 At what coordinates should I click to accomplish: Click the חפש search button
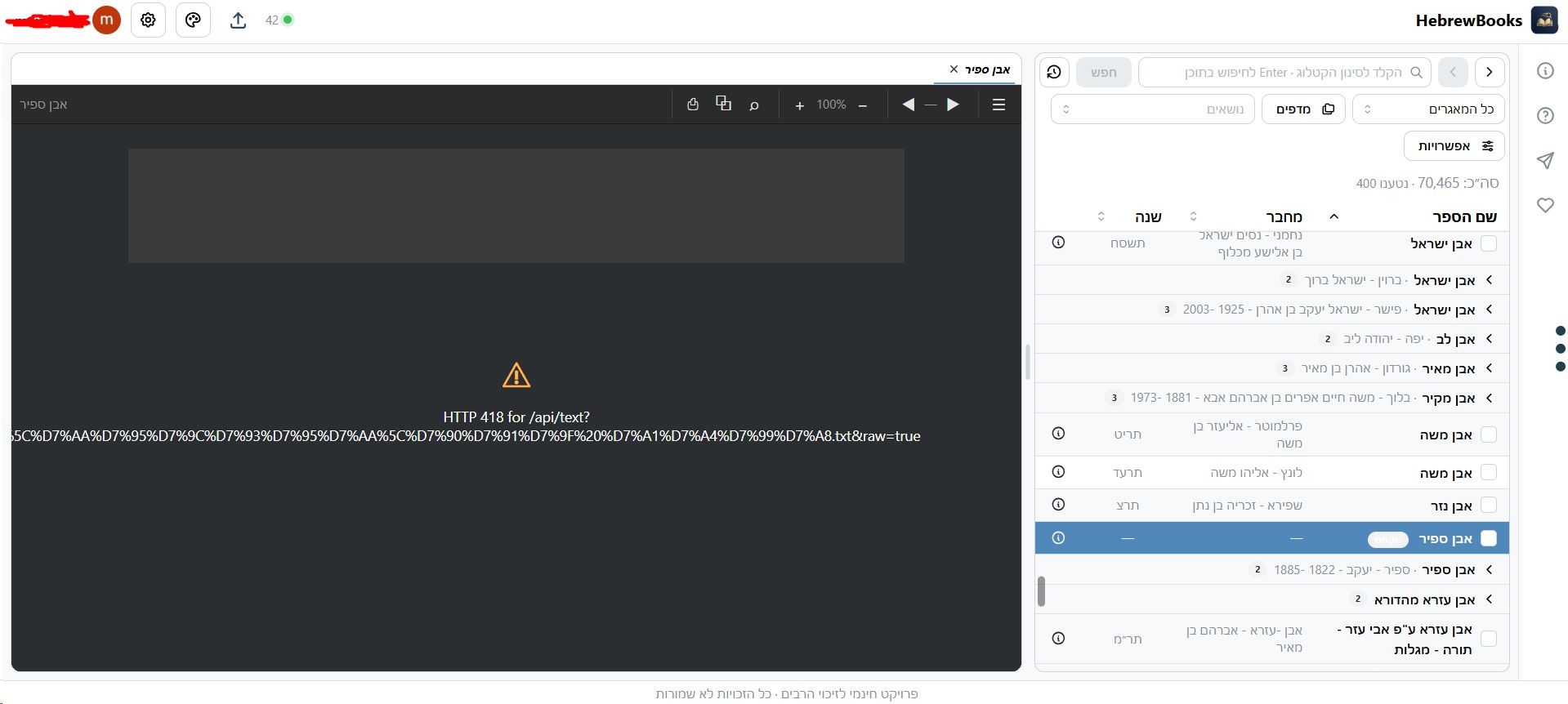click(1104, 72)
